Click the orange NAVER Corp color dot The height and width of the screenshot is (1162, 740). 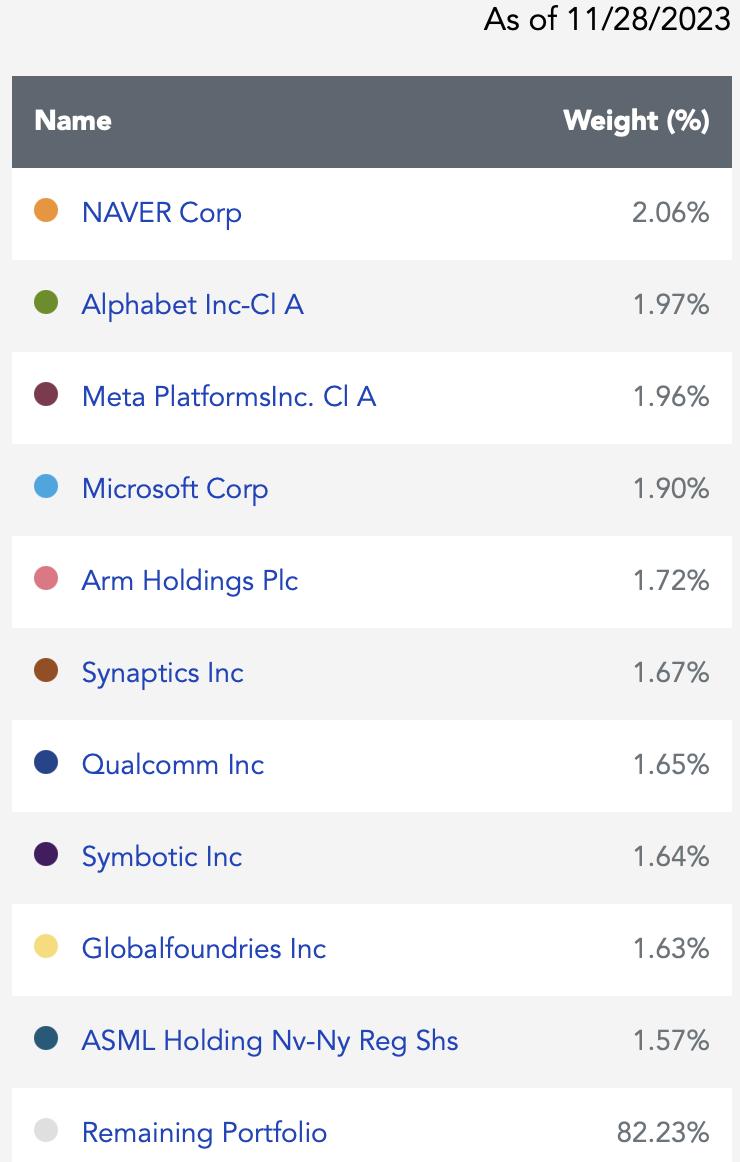(46, 210)
